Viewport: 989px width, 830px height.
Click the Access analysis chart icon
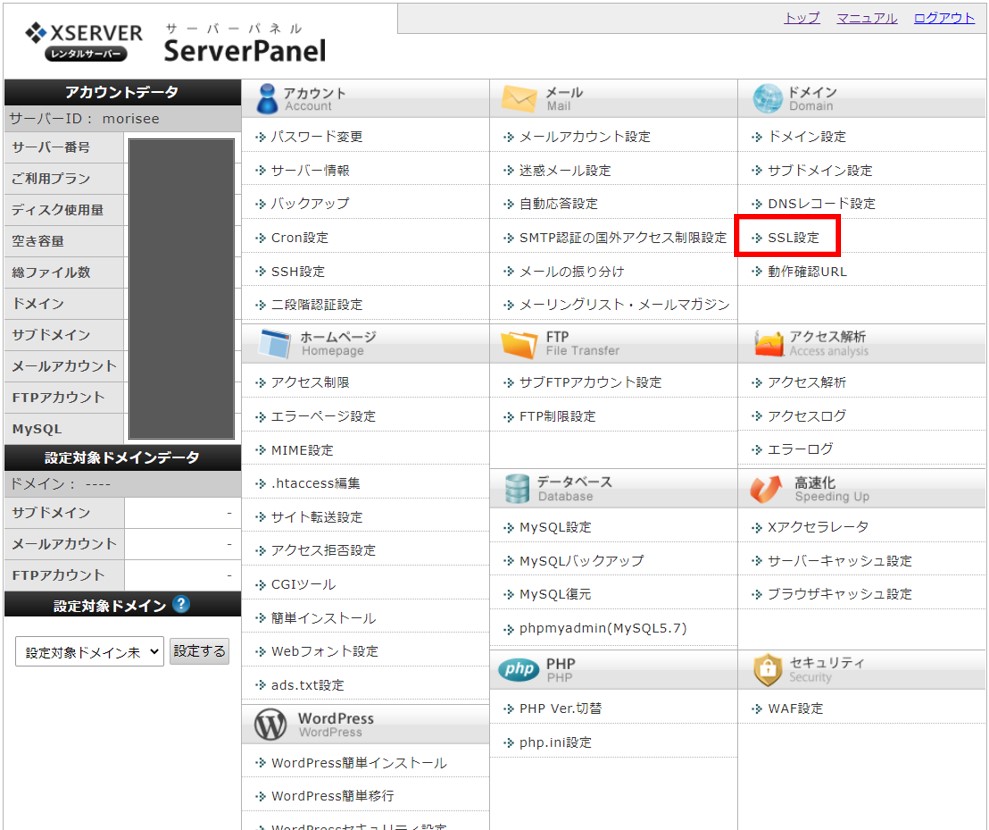(x=768, y=344)
